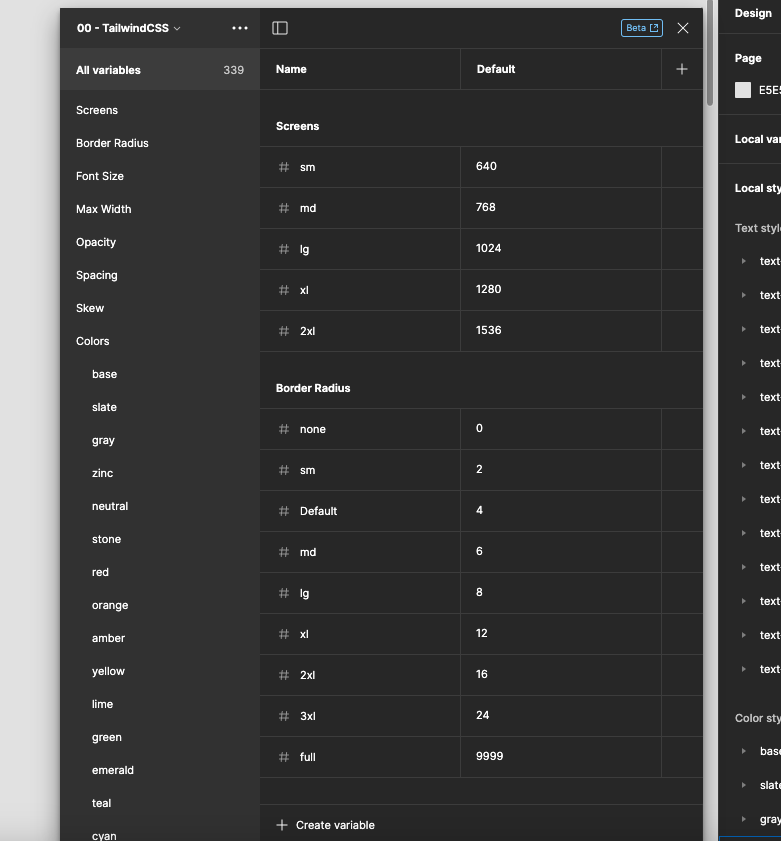Image resolution: width=781 pixels, height=841 pixels.
Task: Click the Beta external link badge
Action: (642, 28)
